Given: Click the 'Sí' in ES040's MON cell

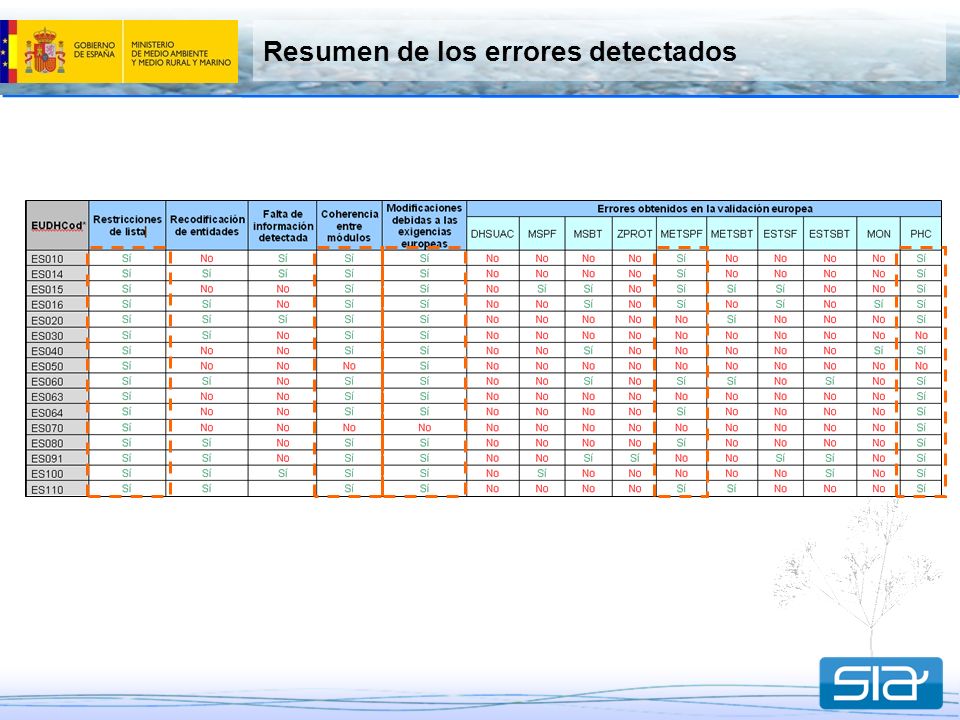Looking at the screenshot, I should pyautogui.click(x=879, y=350).
